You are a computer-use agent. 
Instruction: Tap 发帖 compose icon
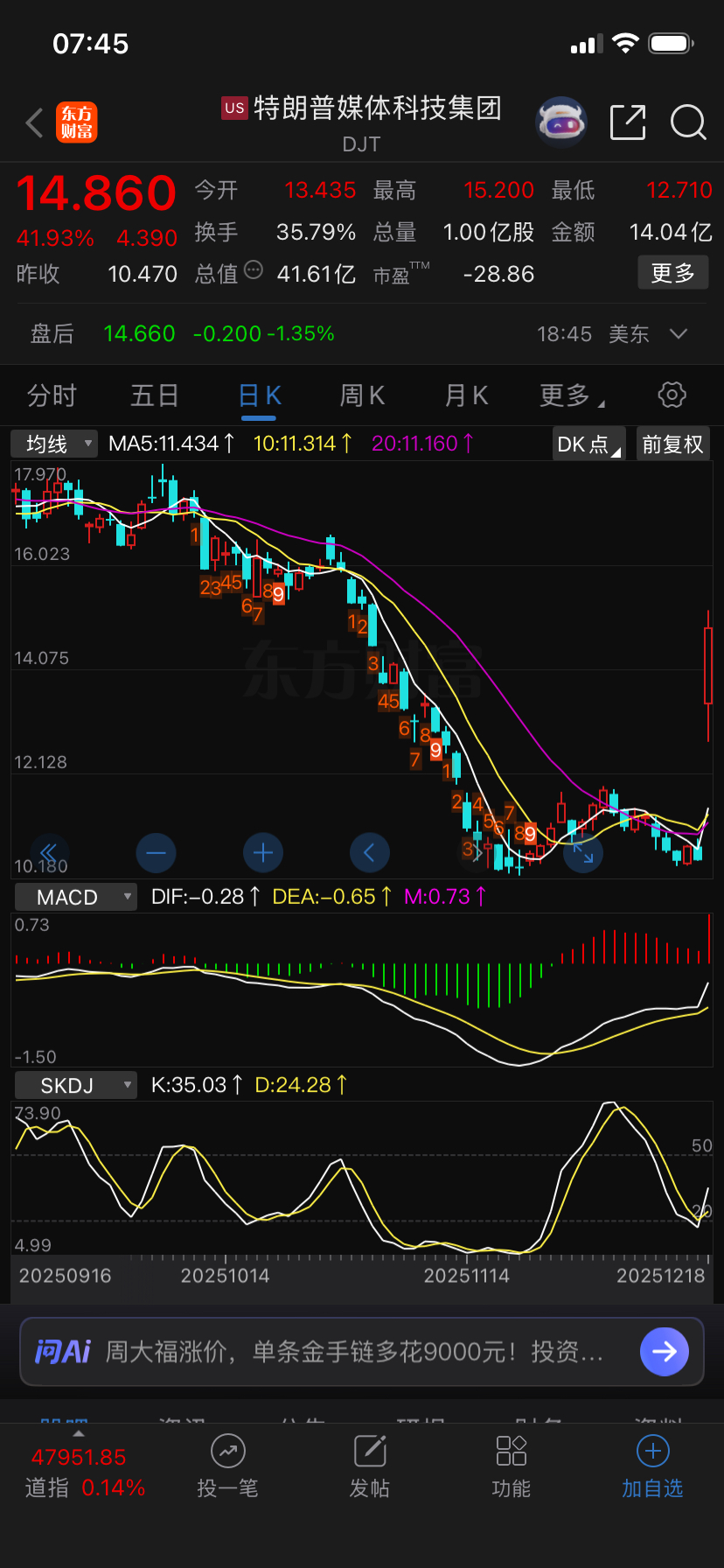(x=370, y=1451)
